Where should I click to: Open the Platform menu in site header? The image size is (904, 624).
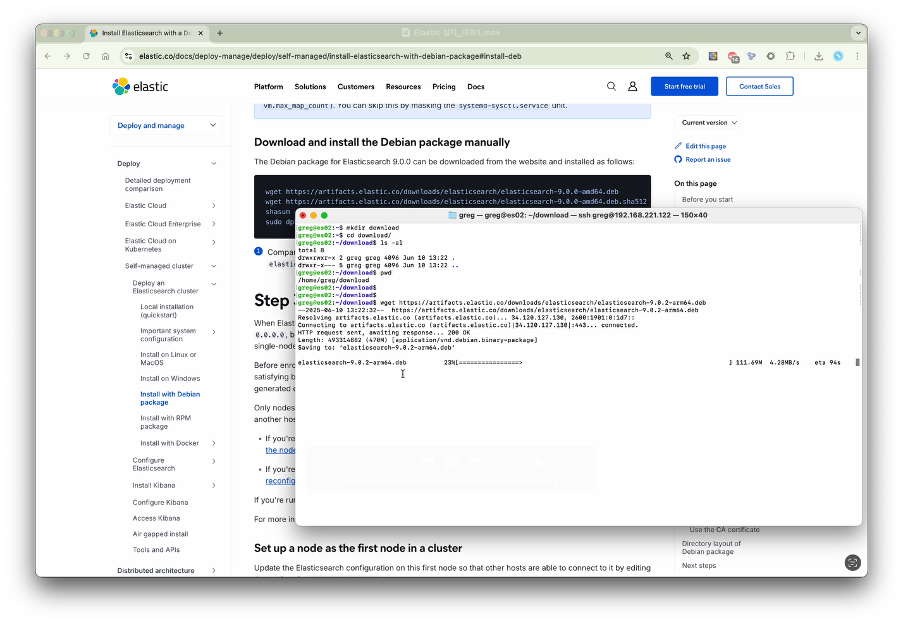[269, 87]
